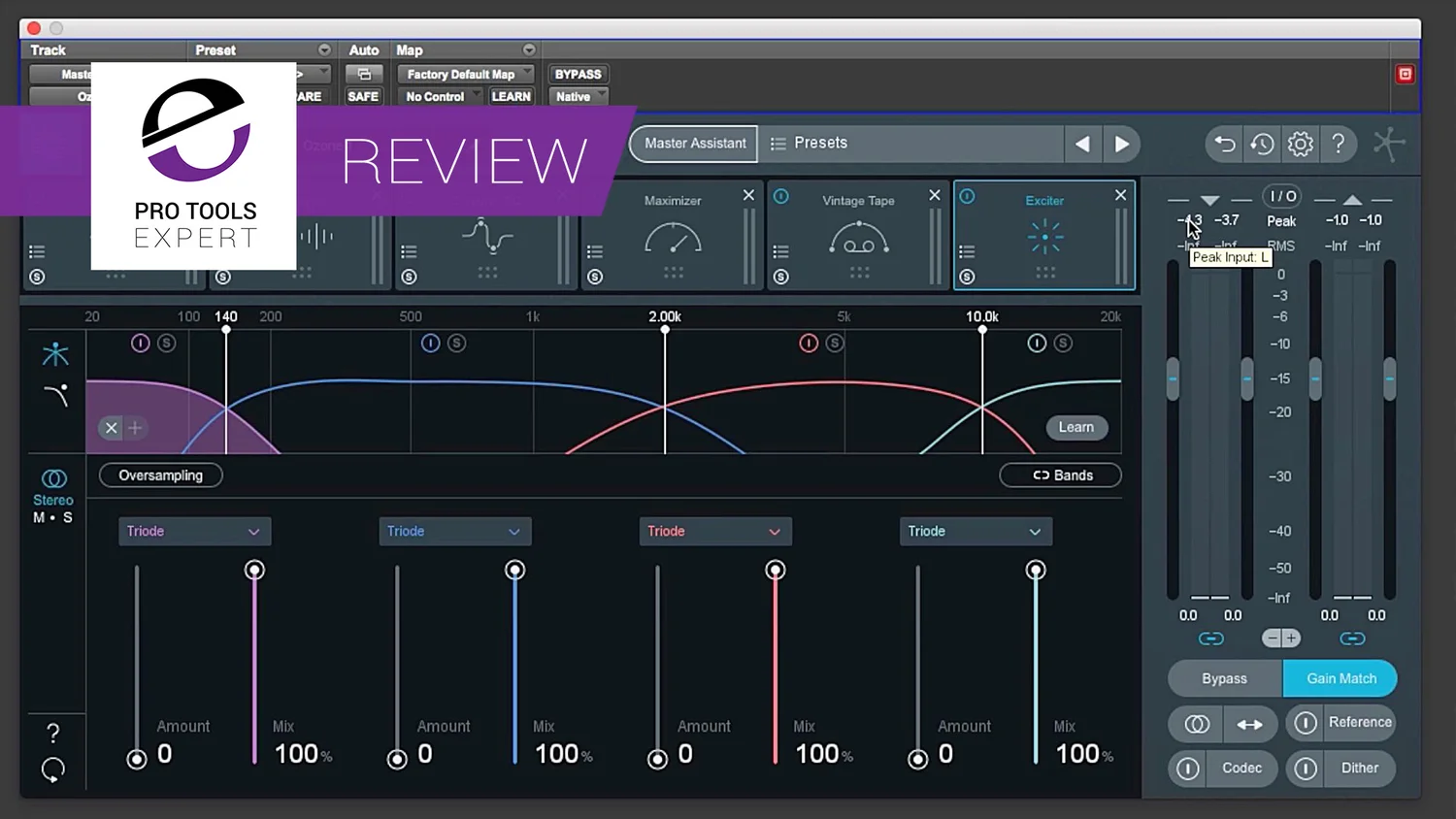Viewport: 1456px width, 819px height.
Task: Toggle the stereo circles icon
Action: (x=1197, y=724)
